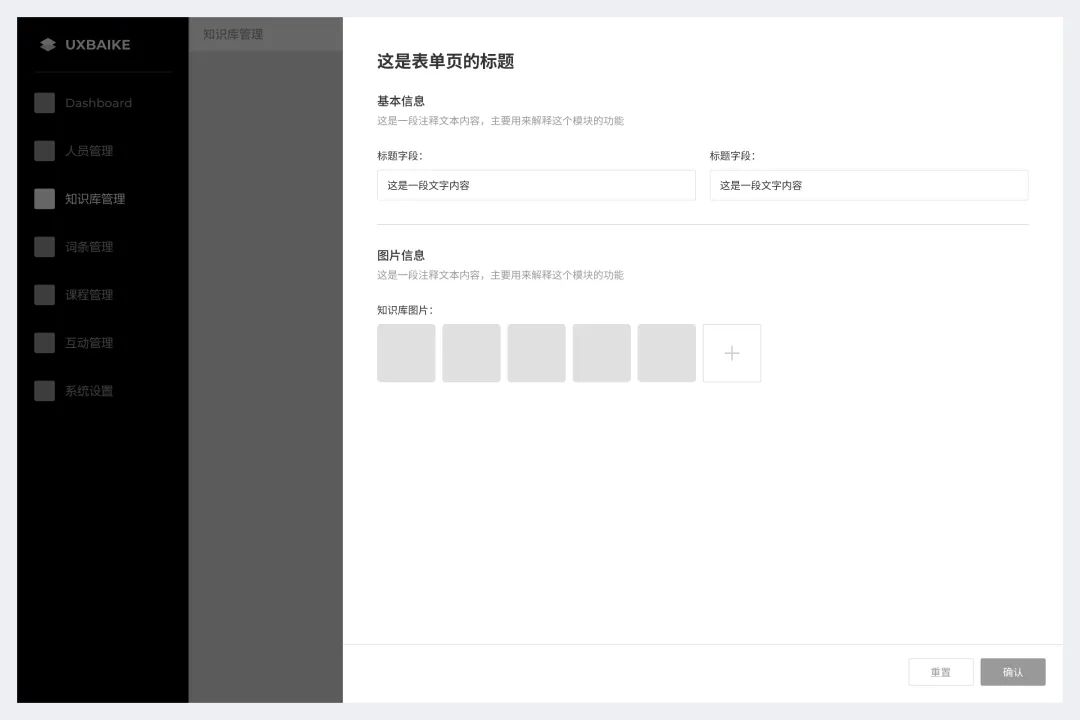Click the left 标题字段 text input

(536, 185)
